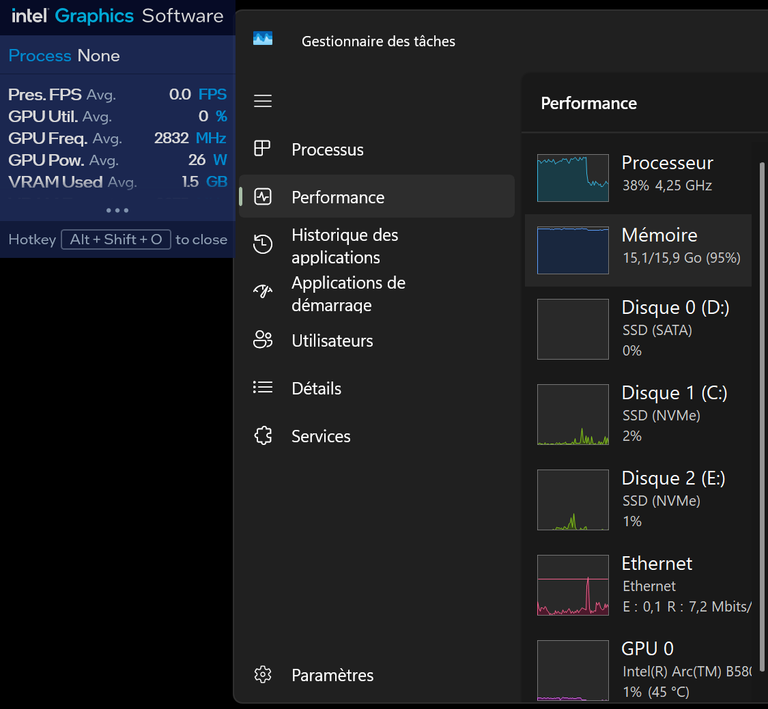Open Paramètres at the bottom
This screenshot has width=768, height=709.
(377, 675)
